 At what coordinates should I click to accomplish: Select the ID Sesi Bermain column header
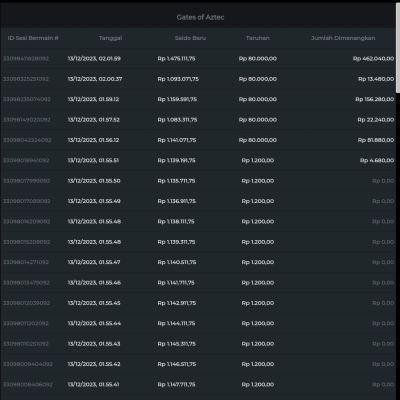click(x=33, y=38)
